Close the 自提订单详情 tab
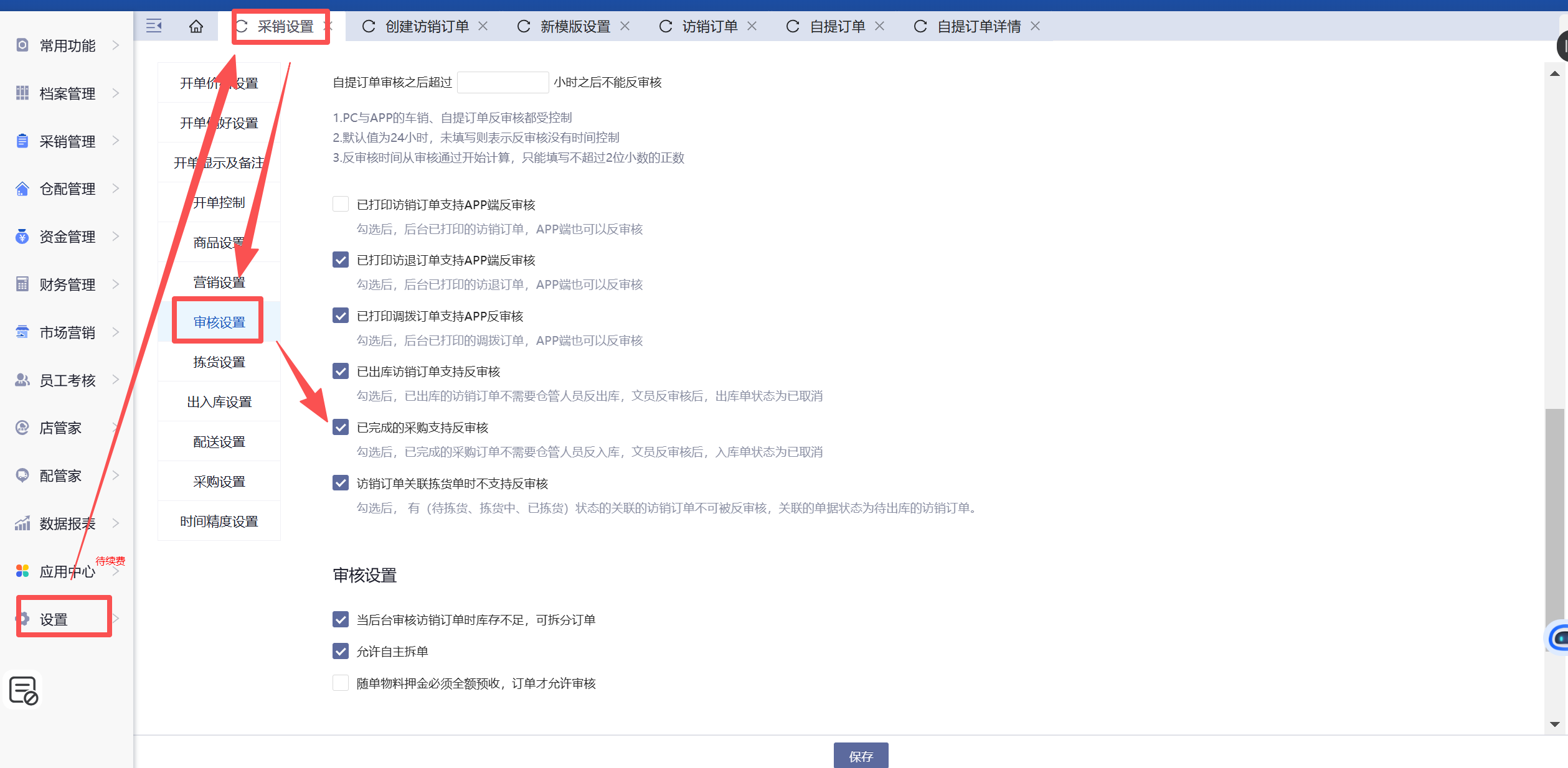The height and width of the screenshot is (768, 1568). pyautogui.click(x=1035, y=26)
